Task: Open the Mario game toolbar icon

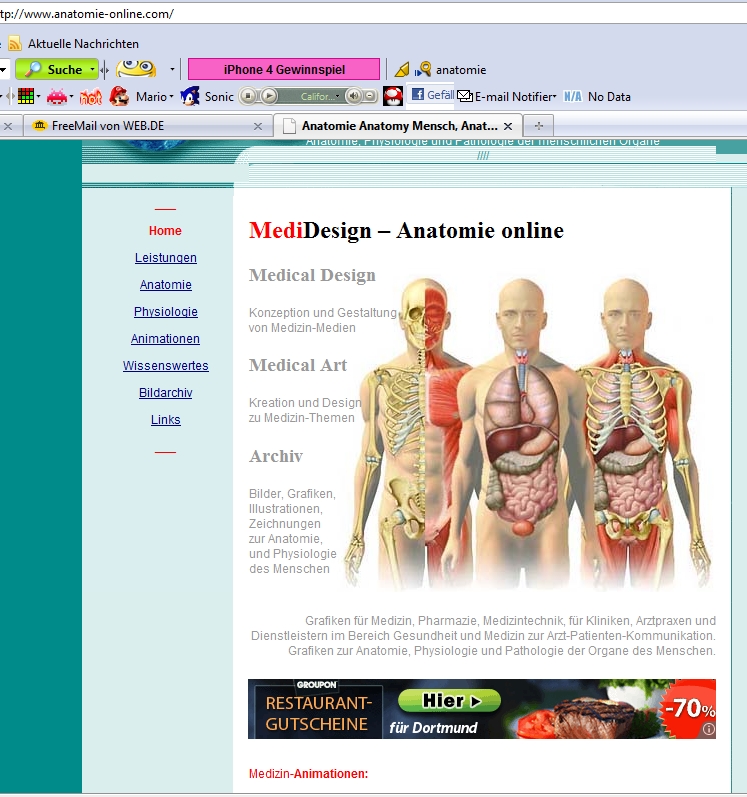Action: (x=120, y=97)
